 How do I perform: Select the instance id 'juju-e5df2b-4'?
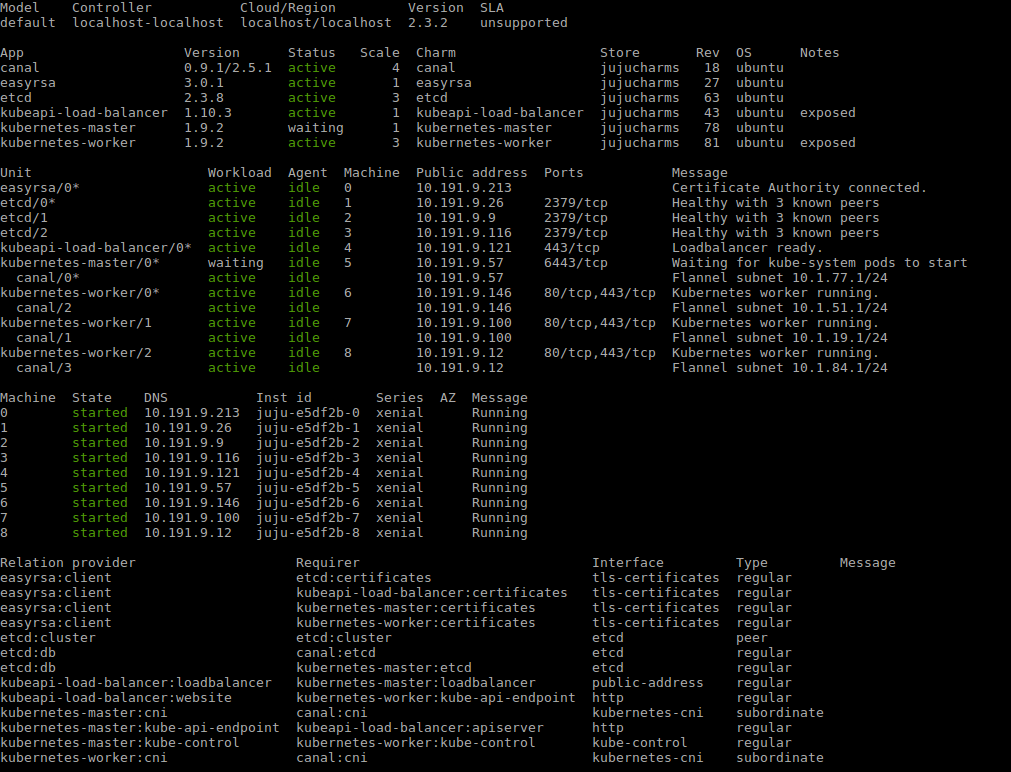[308, 473]
